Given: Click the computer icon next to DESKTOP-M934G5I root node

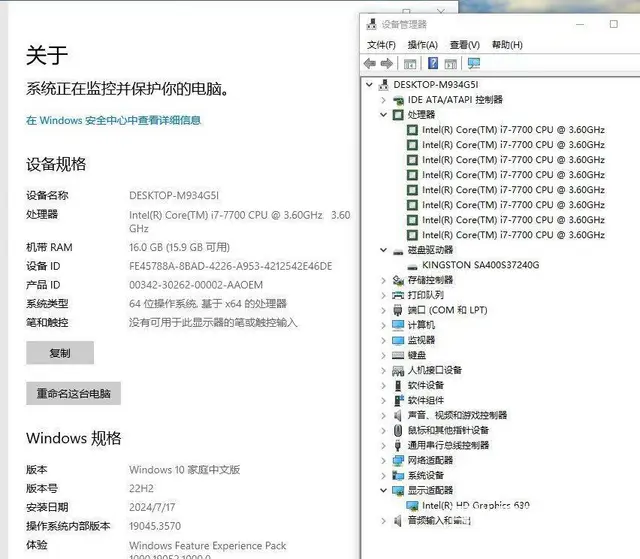Looking at the screenshot, I should pyautogui.click(x=383, y=85).
